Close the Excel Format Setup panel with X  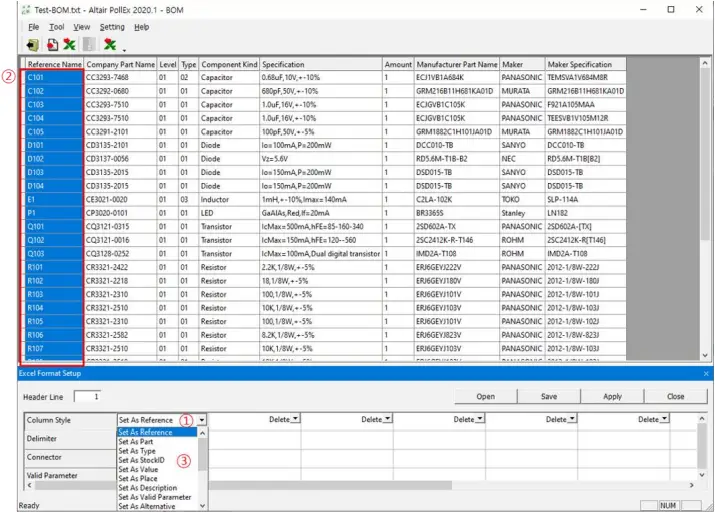[x=706, y=373]
